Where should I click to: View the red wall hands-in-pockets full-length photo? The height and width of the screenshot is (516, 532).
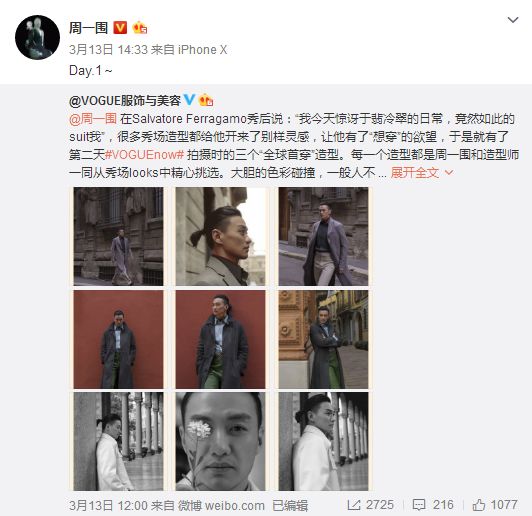click(x=118, y=339)
